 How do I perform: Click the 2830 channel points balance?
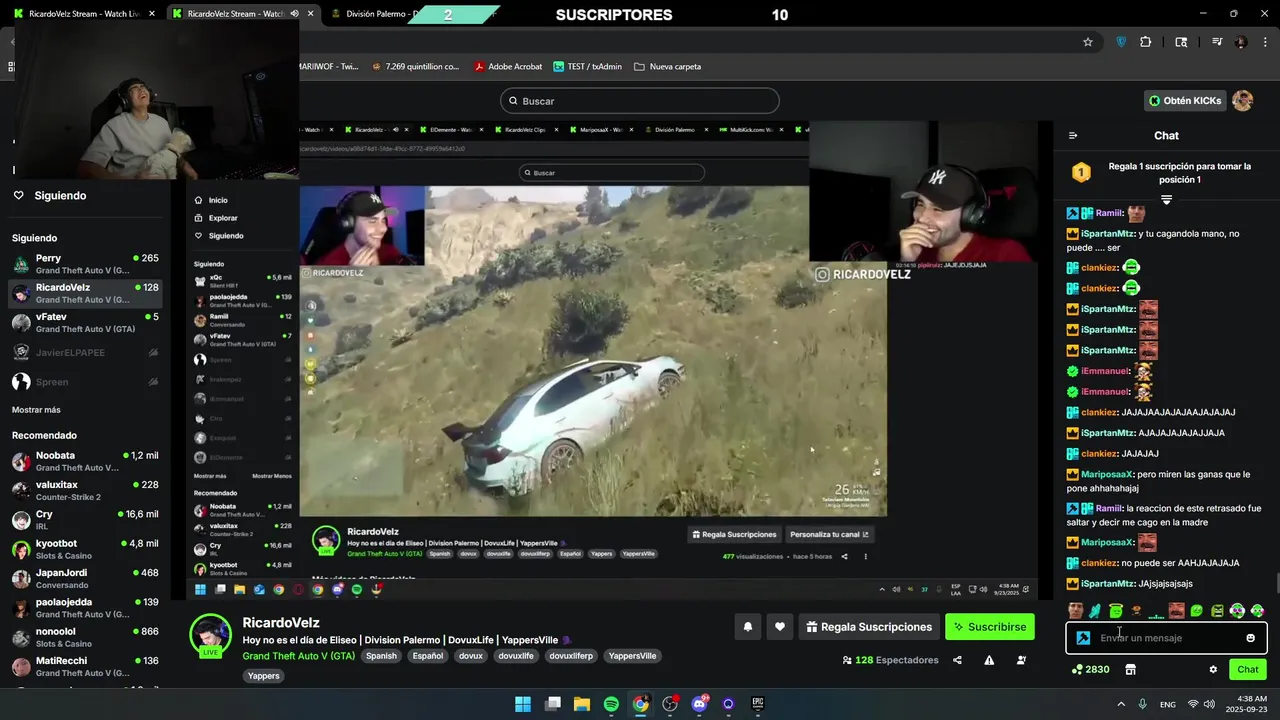(1090, 670)
